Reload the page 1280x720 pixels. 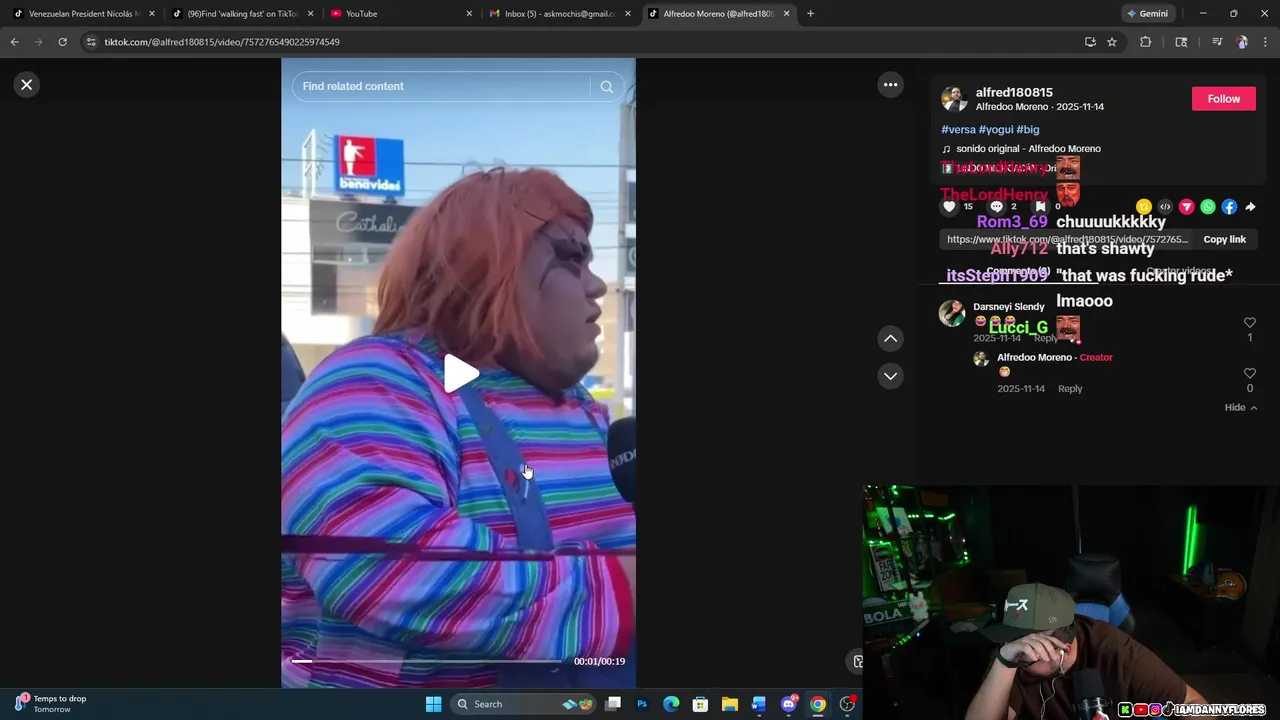click(x=62, y=42)
